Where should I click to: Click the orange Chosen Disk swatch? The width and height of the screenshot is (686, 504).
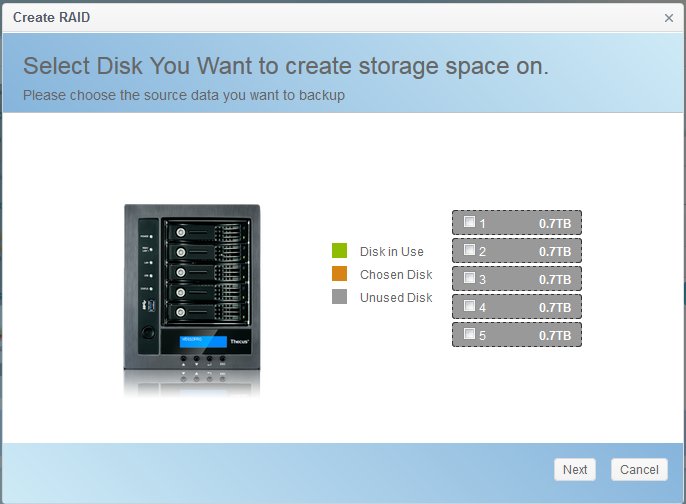339,274
